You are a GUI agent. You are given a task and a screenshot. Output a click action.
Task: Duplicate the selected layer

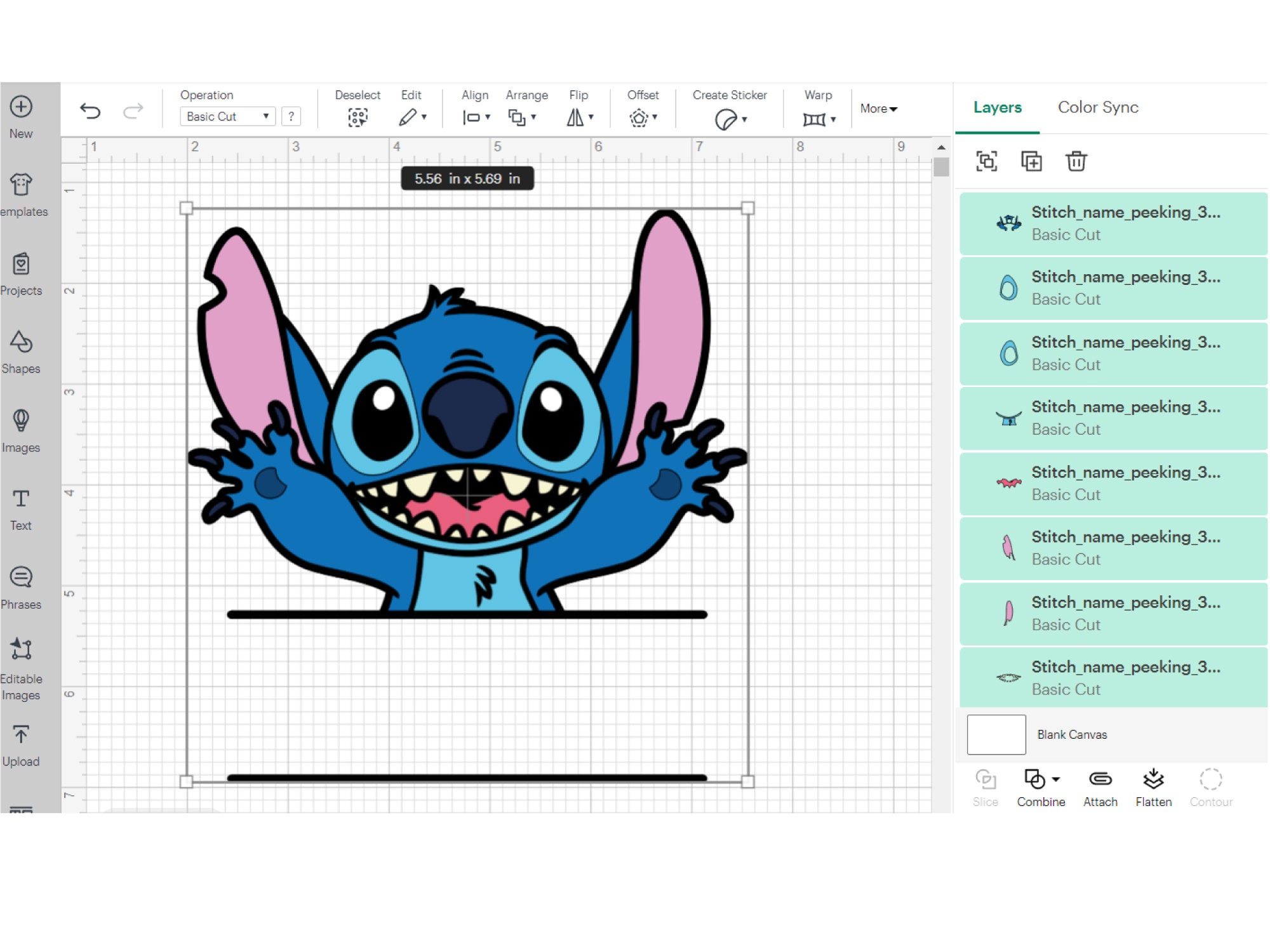point(1032,161)
